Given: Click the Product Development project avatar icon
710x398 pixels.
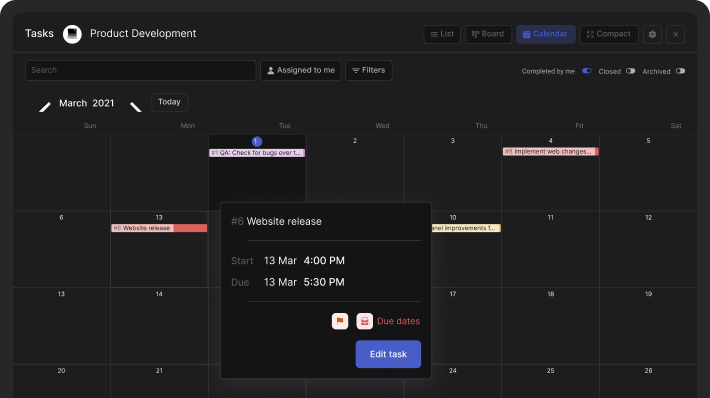Looking at the screenshot, I should 72,34.
